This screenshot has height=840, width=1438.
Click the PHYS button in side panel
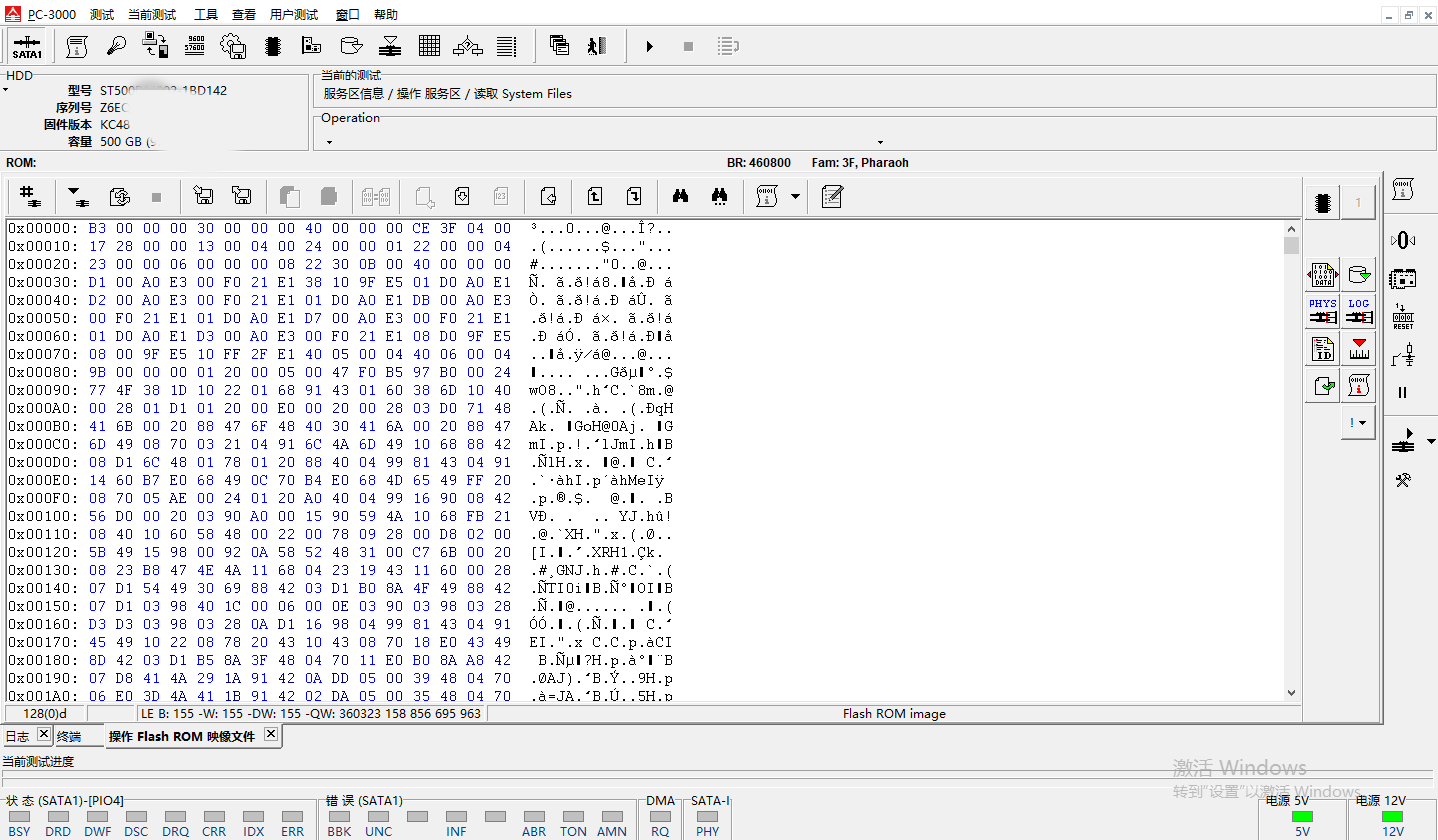[x=1322, y=310]
